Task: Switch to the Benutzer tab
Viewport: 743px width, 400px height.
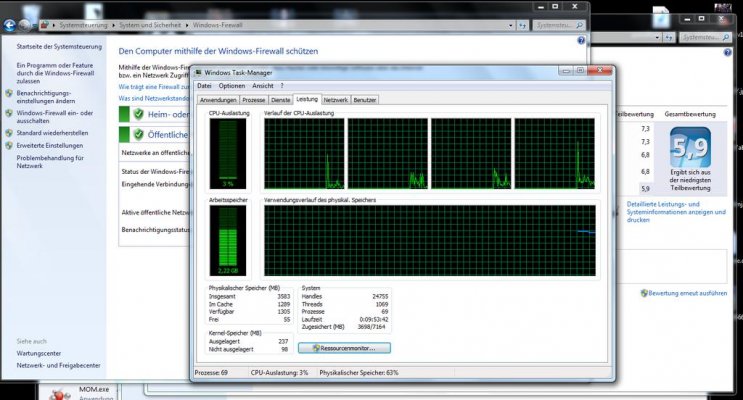Action: pos(364,100)
